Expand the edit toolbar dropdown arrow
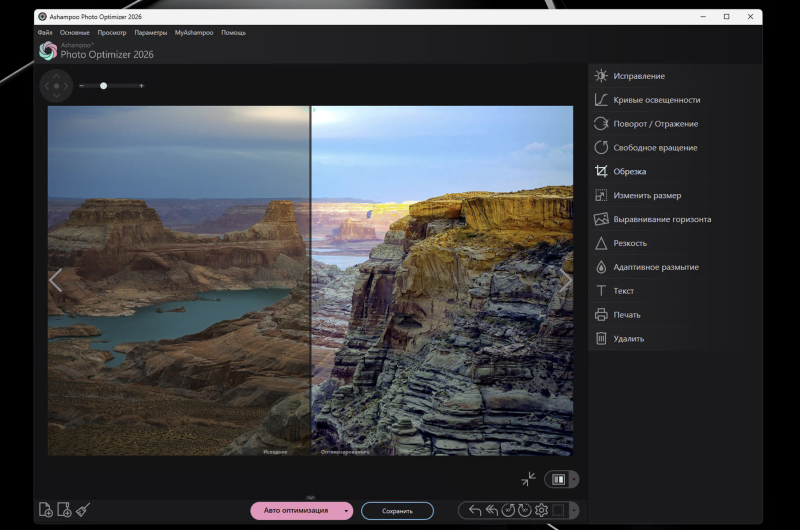 point(574,510)
